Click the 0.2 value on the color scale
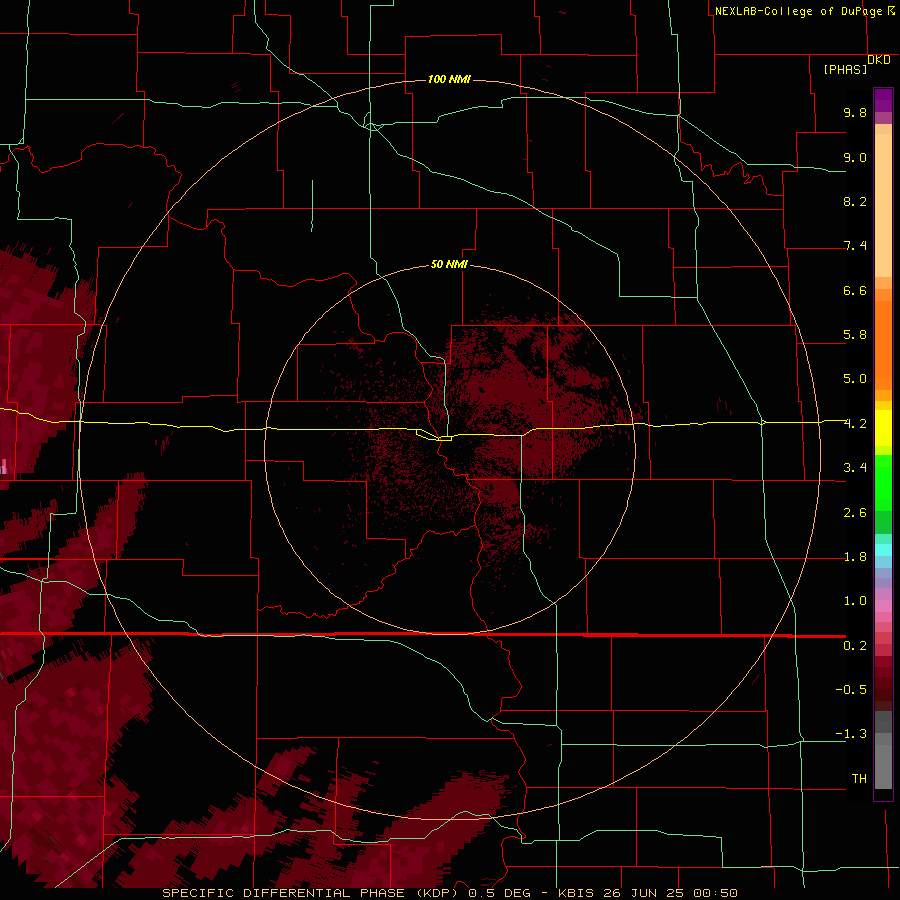This screenshot has width=900, height=900. click(x=855, y=646)
